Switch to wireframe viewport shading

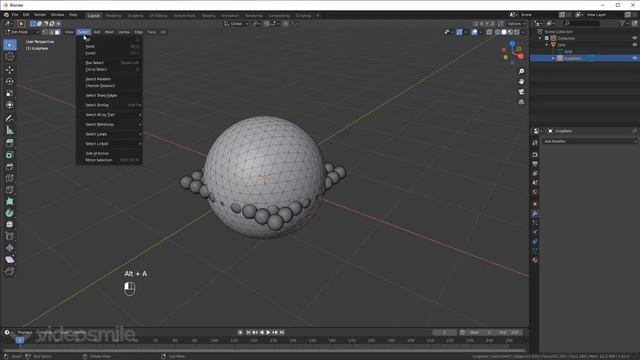498,32
